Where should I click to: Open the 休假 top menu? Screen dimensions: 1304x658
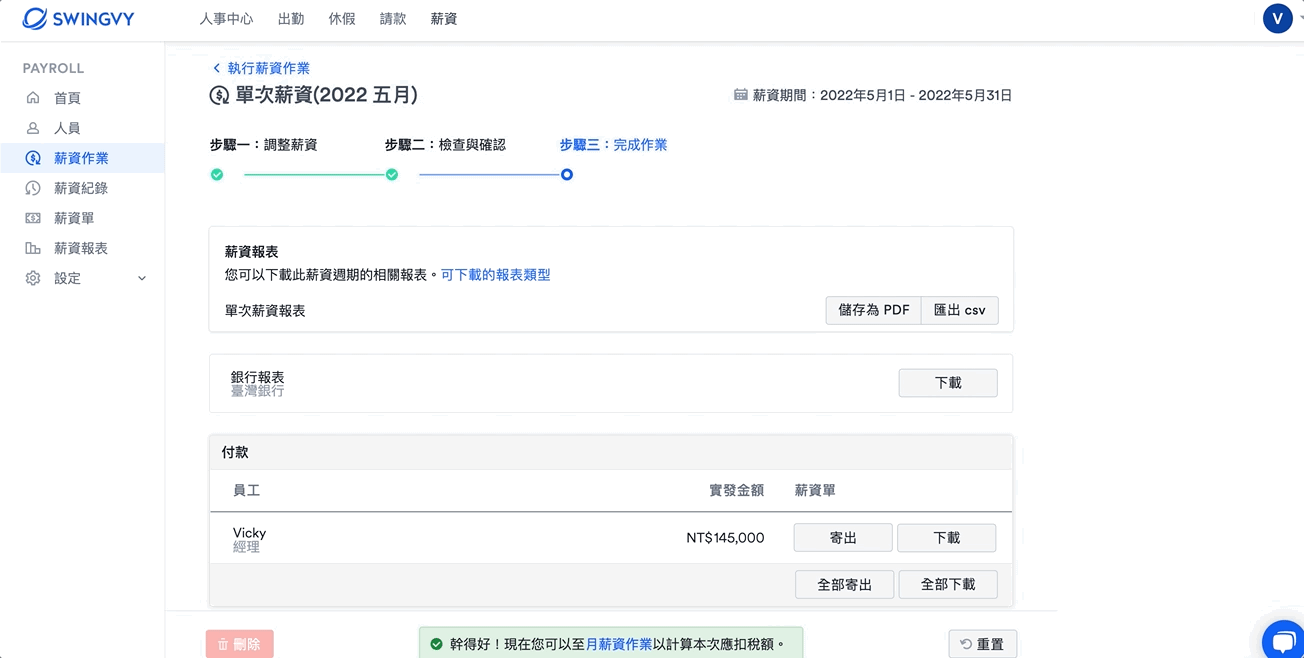(x=342, y=19)
